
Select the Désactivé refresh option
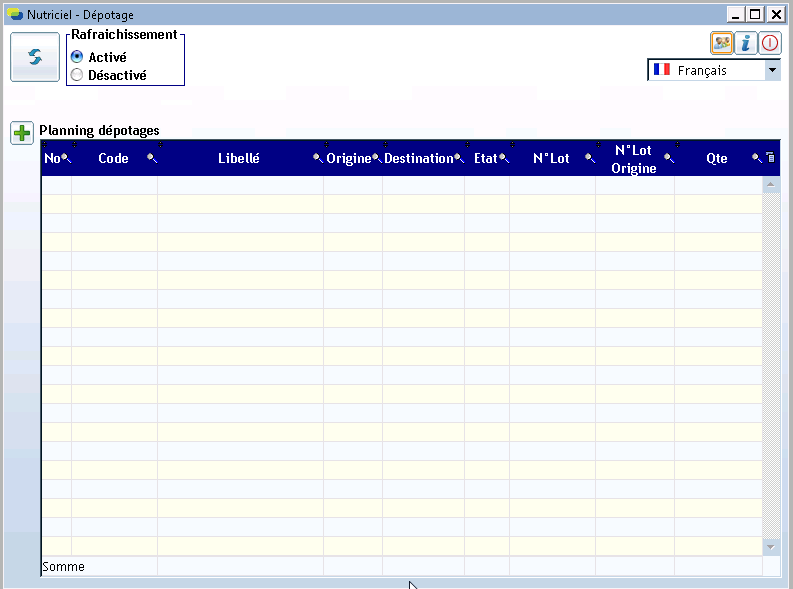tap(109, 75)
